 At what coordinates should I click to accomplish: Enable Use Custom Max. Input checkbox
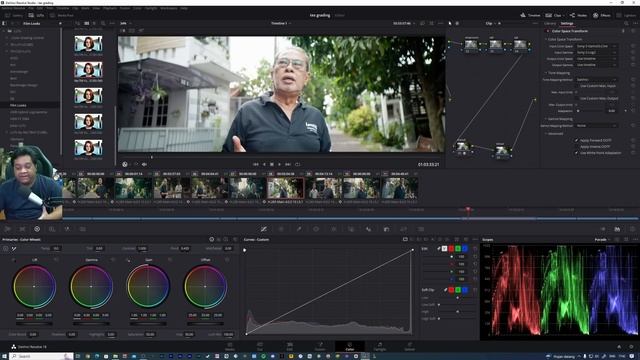coord(577,86)
